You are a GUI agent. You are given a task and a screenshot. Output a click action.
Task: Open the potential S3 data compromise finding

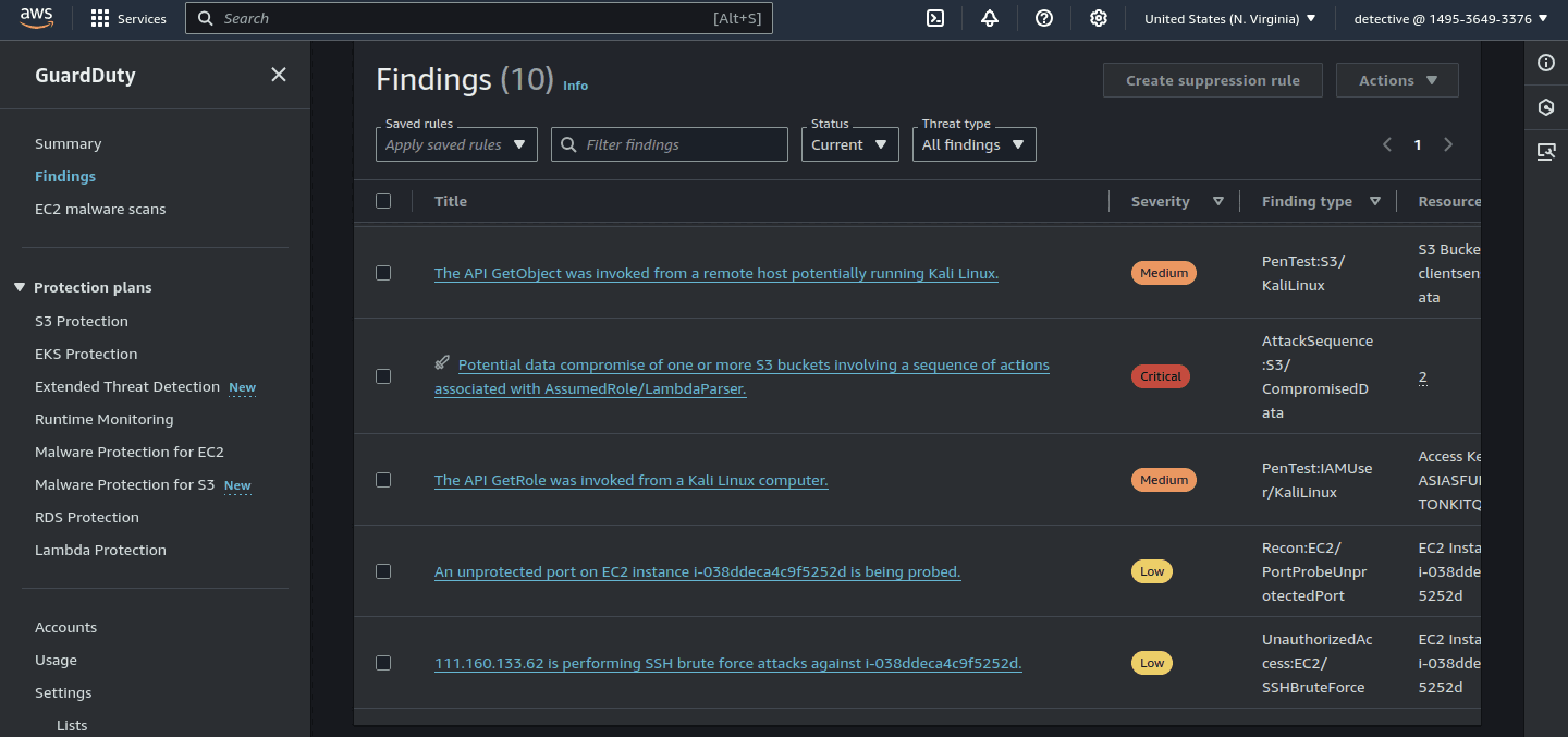point(742,376)
